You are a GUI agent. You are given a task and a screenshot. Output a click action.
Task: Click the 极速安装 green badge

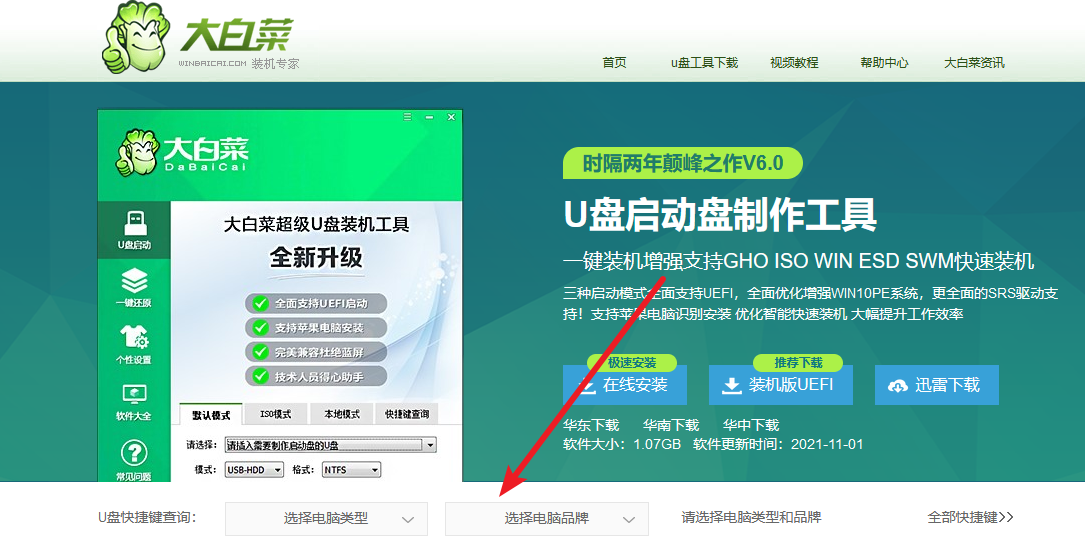632,363
